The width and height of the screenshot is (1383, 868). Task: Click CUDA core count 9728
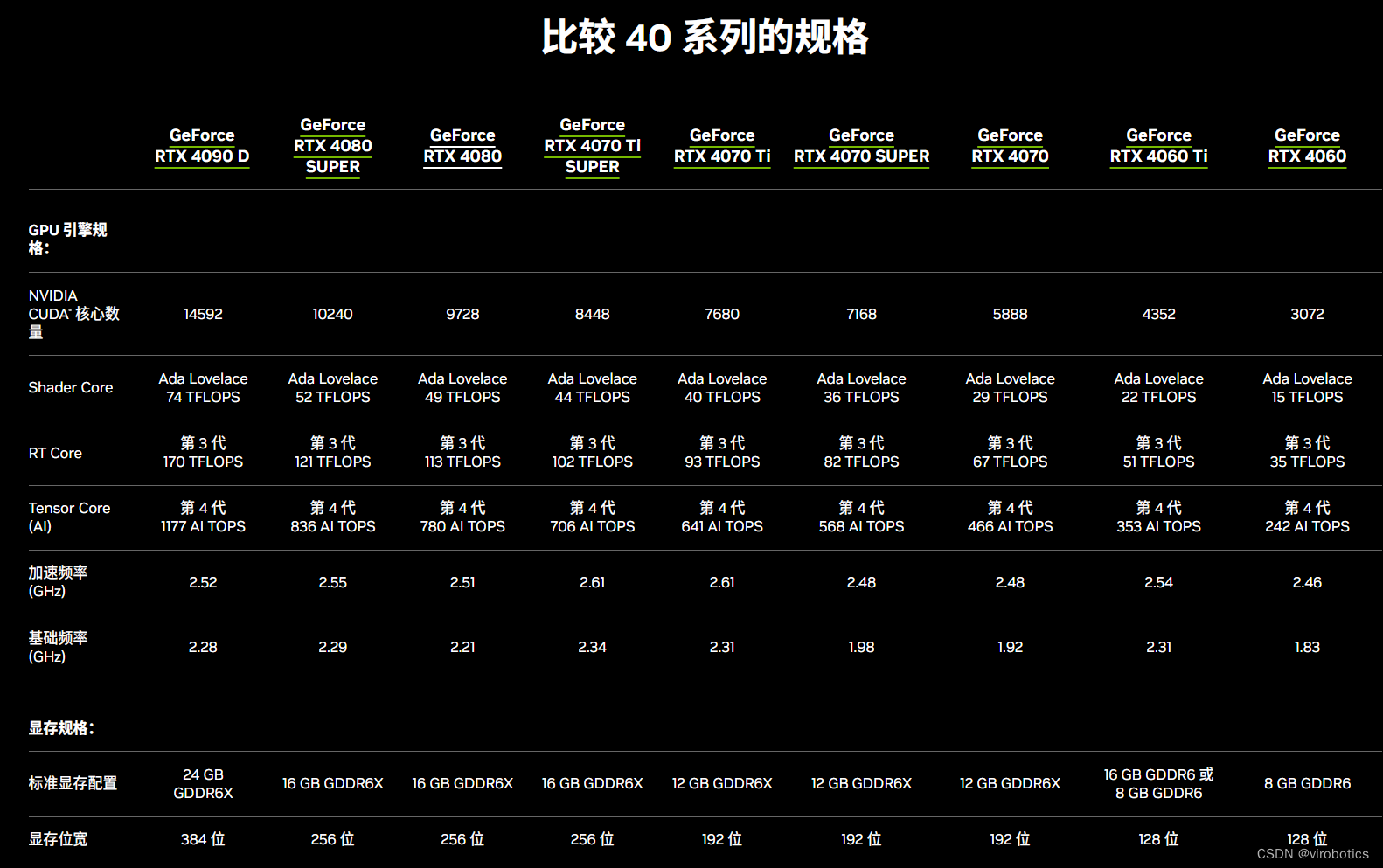tap(462, 314)
